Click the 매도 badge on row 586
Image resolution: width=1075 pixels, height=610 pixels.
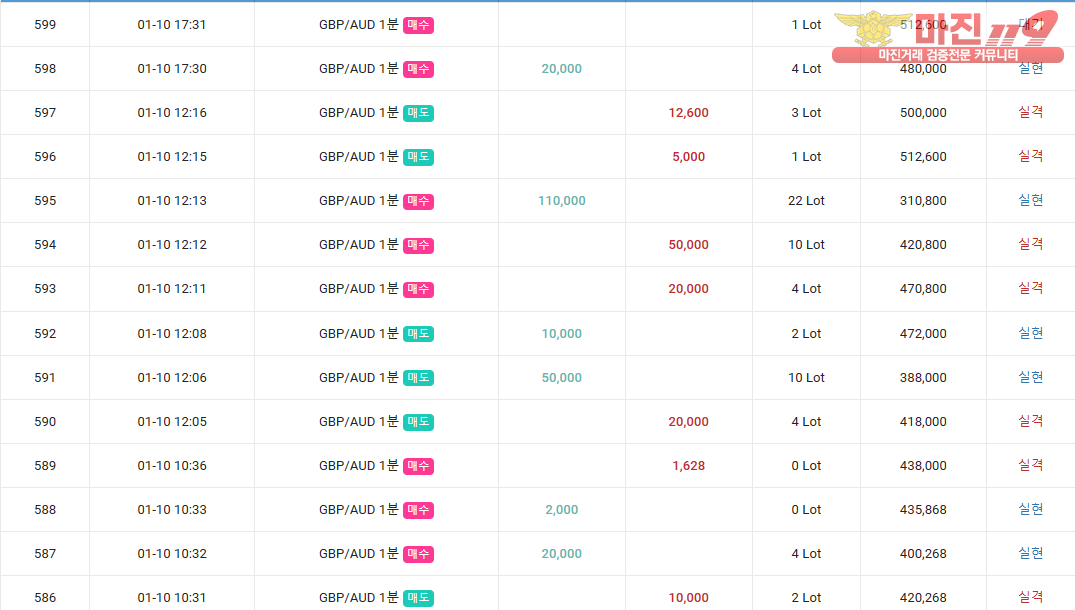418,598
